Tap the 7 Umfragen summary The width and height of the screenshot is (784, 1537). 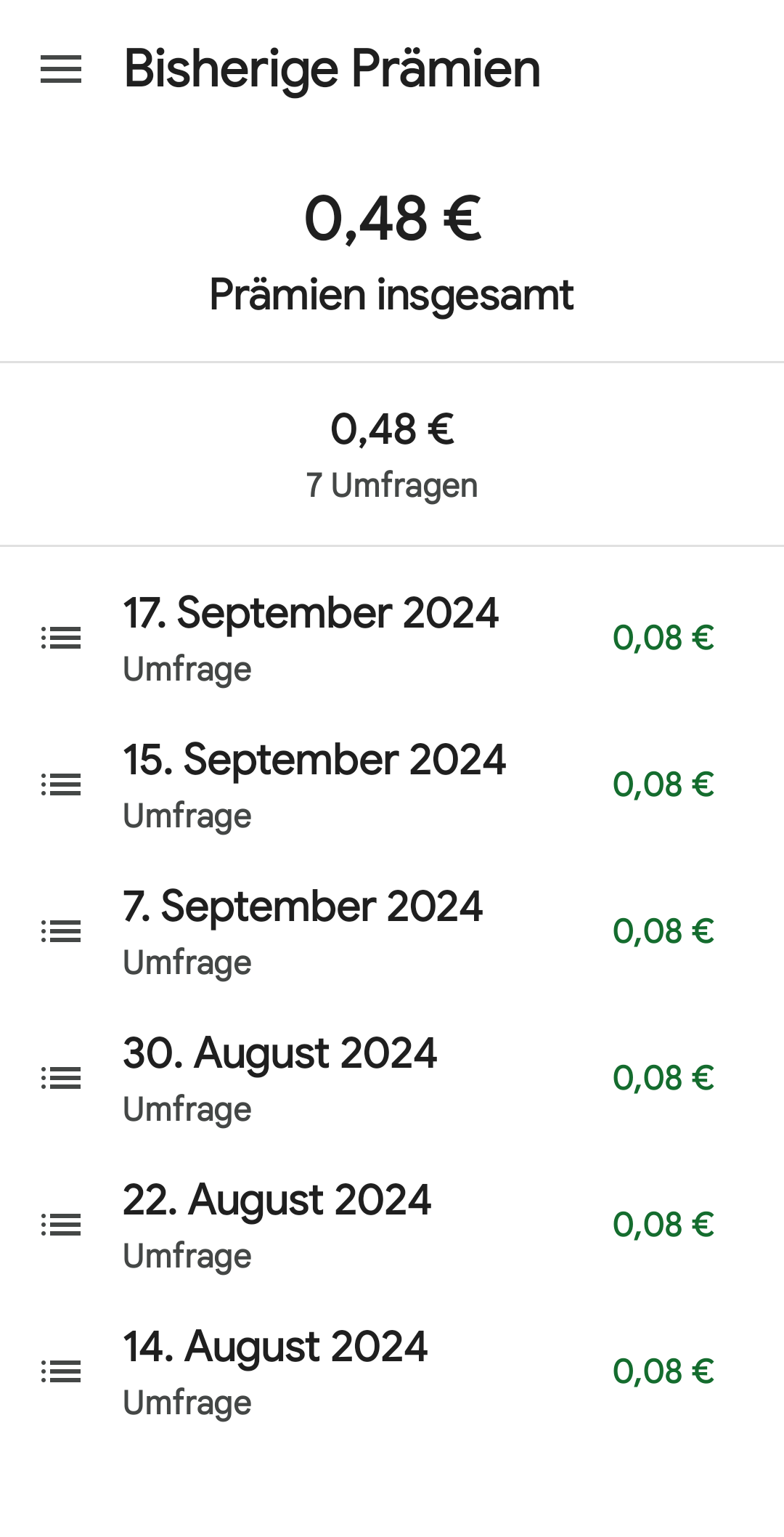392,485
